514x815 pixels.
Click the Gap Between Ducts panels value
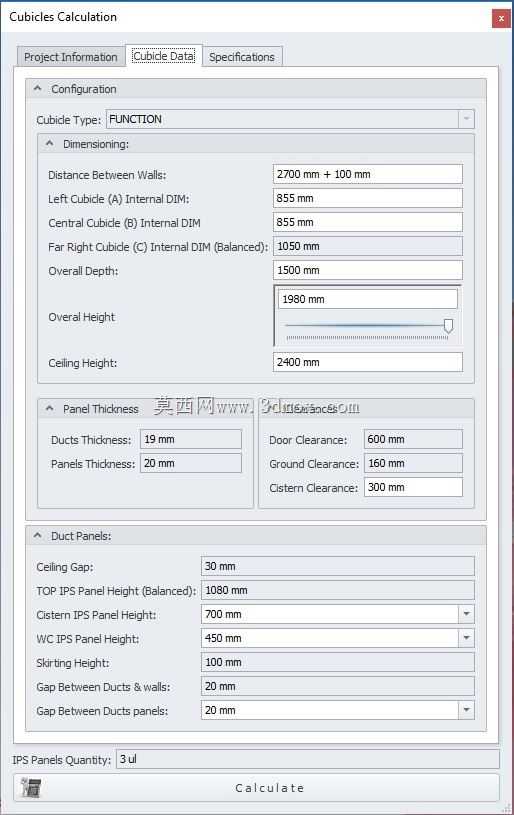click(220, 709)
